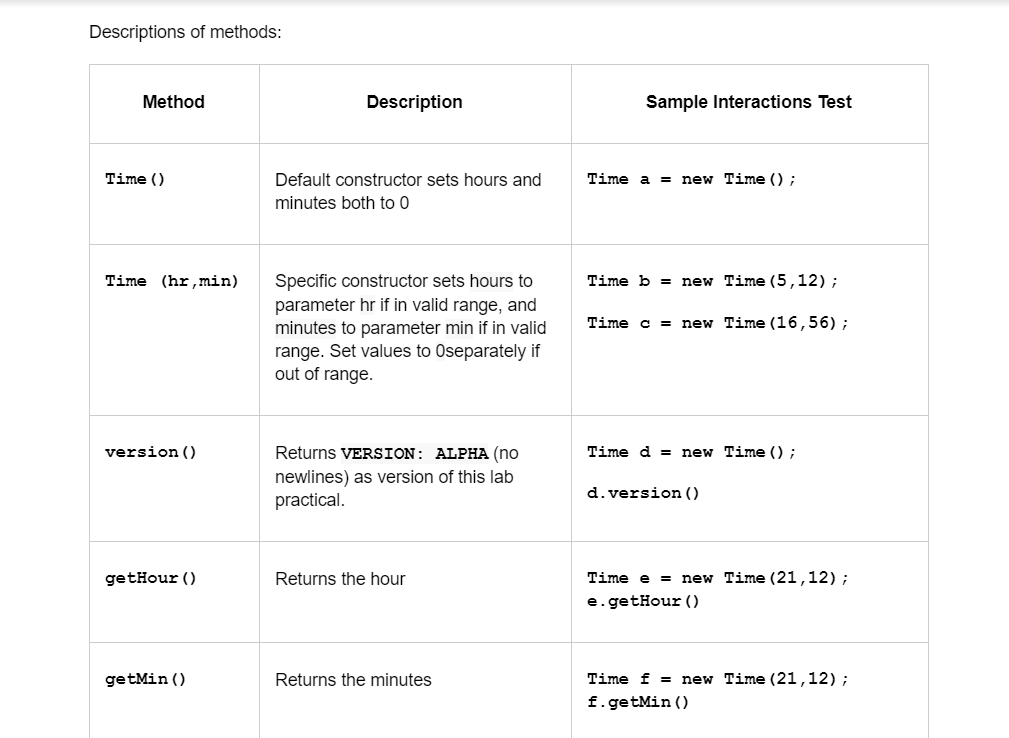This screenshot has height=738, width=1009.
Task: Click the e.getHour() sample call
Action: [643, 601]
